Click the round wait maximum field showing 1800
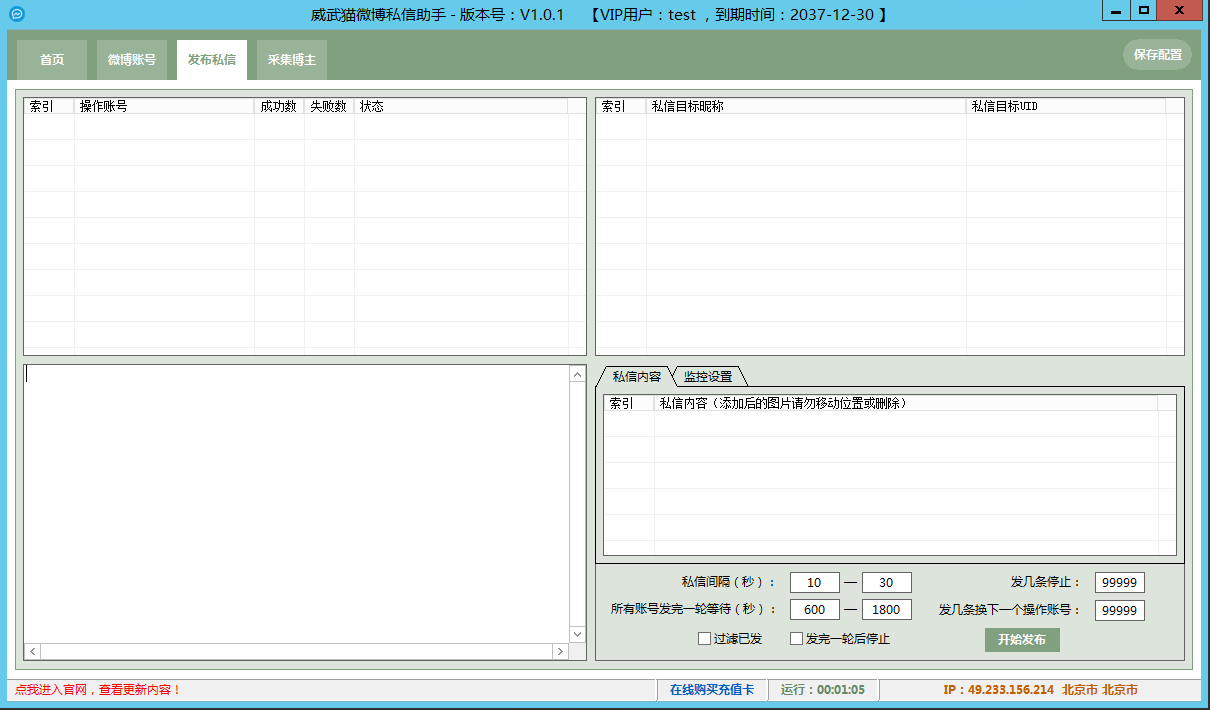 [887, 610]
